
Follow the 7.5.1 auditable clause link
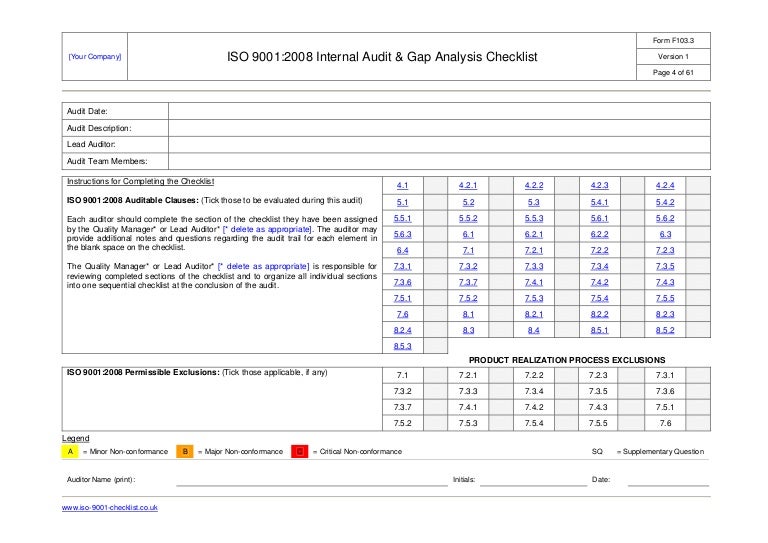coord(402,298)
